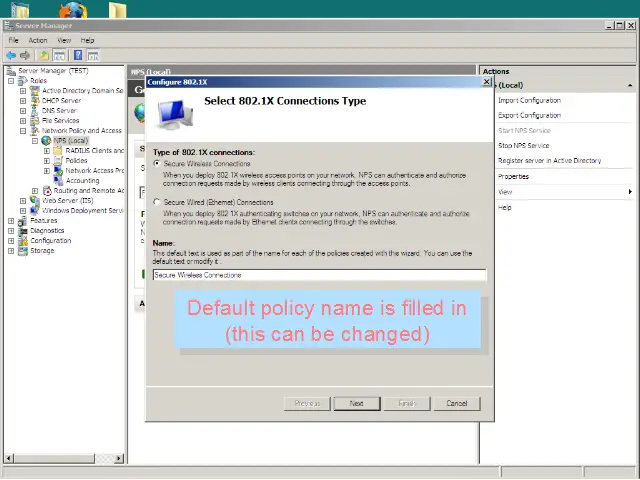The image size is (640, 480).
Task: Collapse the NPS (Local) actions section arrow
Action: coord(630,85)
